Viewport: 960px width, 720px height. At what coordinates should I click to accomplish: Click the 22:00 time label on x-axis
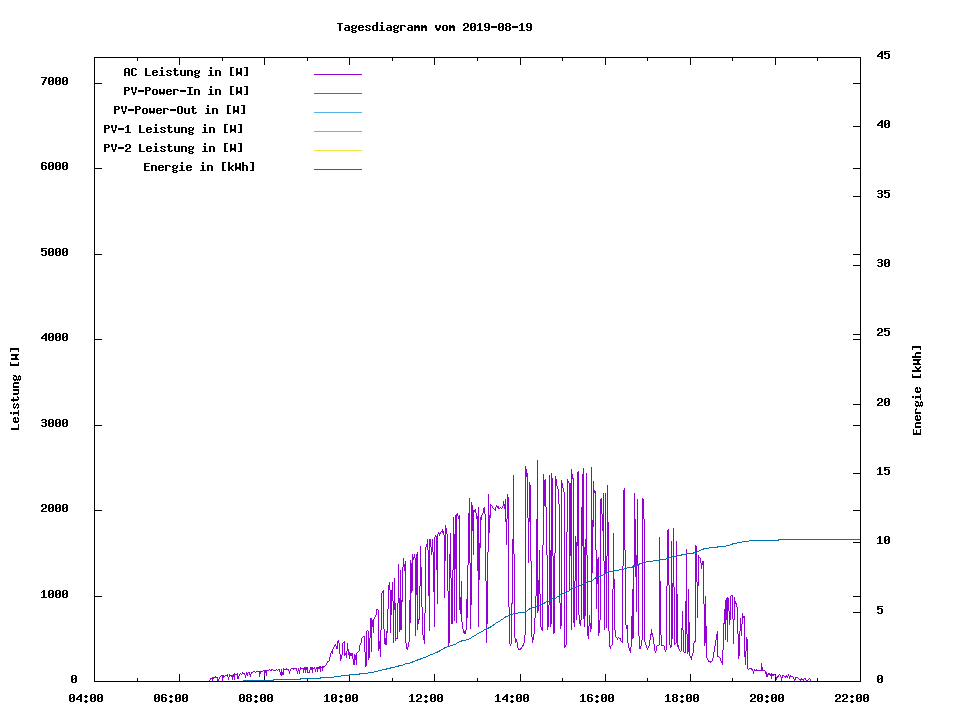click(853, 698)
